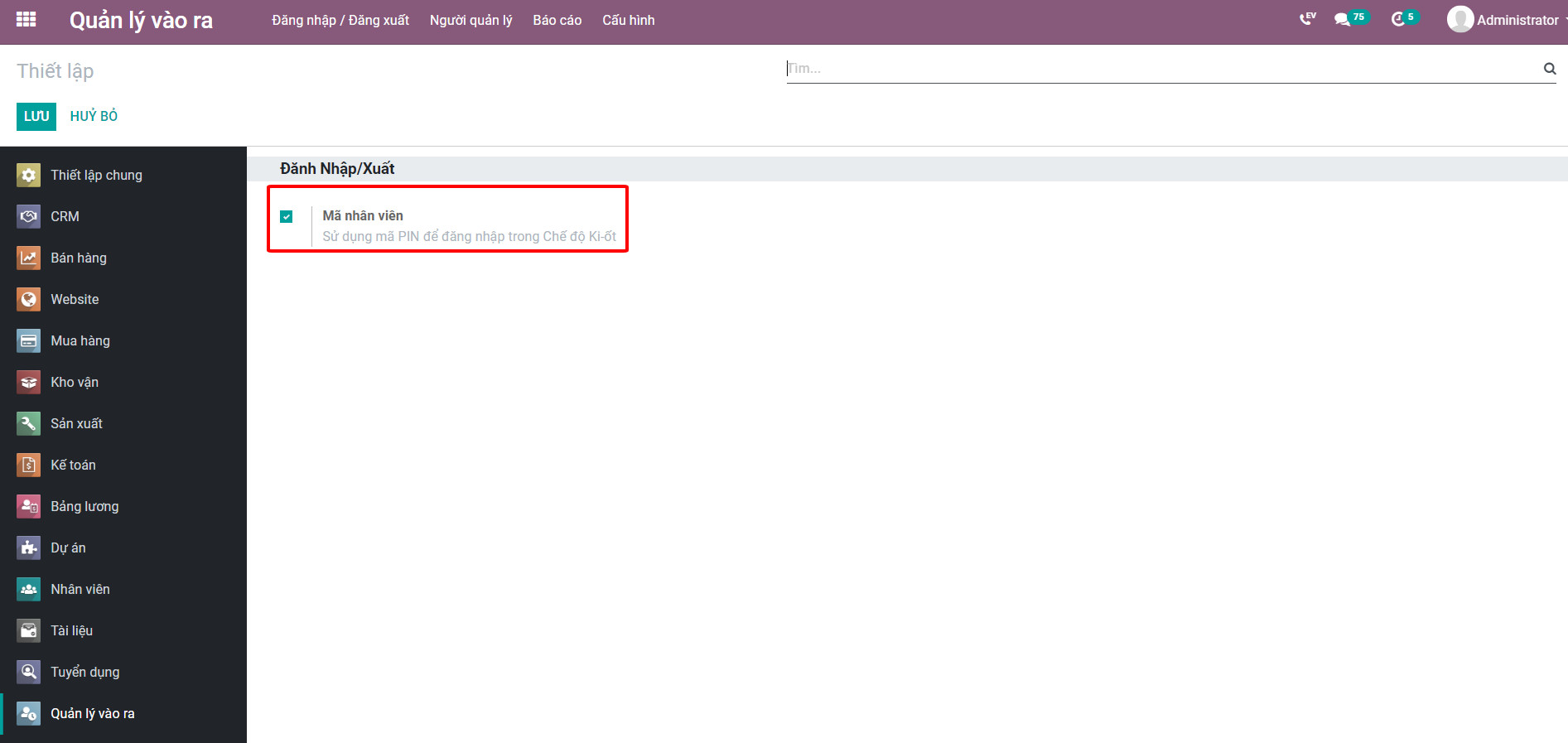
Task: Select the Dự án settings tab
Action: [123, 548]
